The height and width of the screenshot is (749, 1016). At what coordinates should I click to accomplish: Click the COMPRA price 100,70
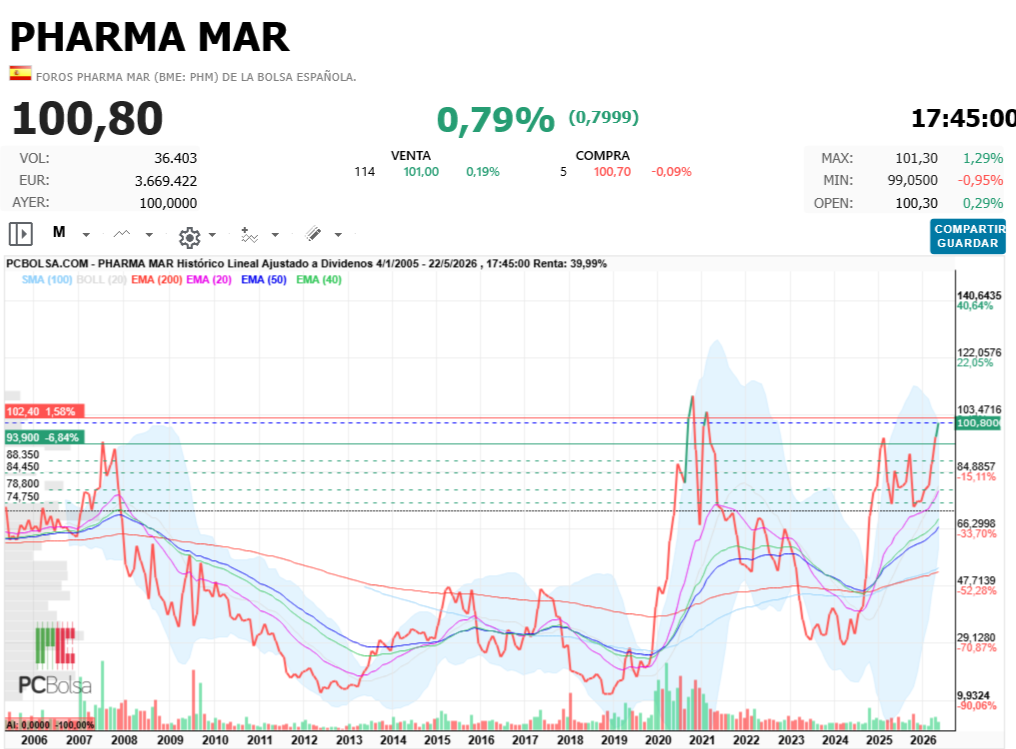coord(612,172)
